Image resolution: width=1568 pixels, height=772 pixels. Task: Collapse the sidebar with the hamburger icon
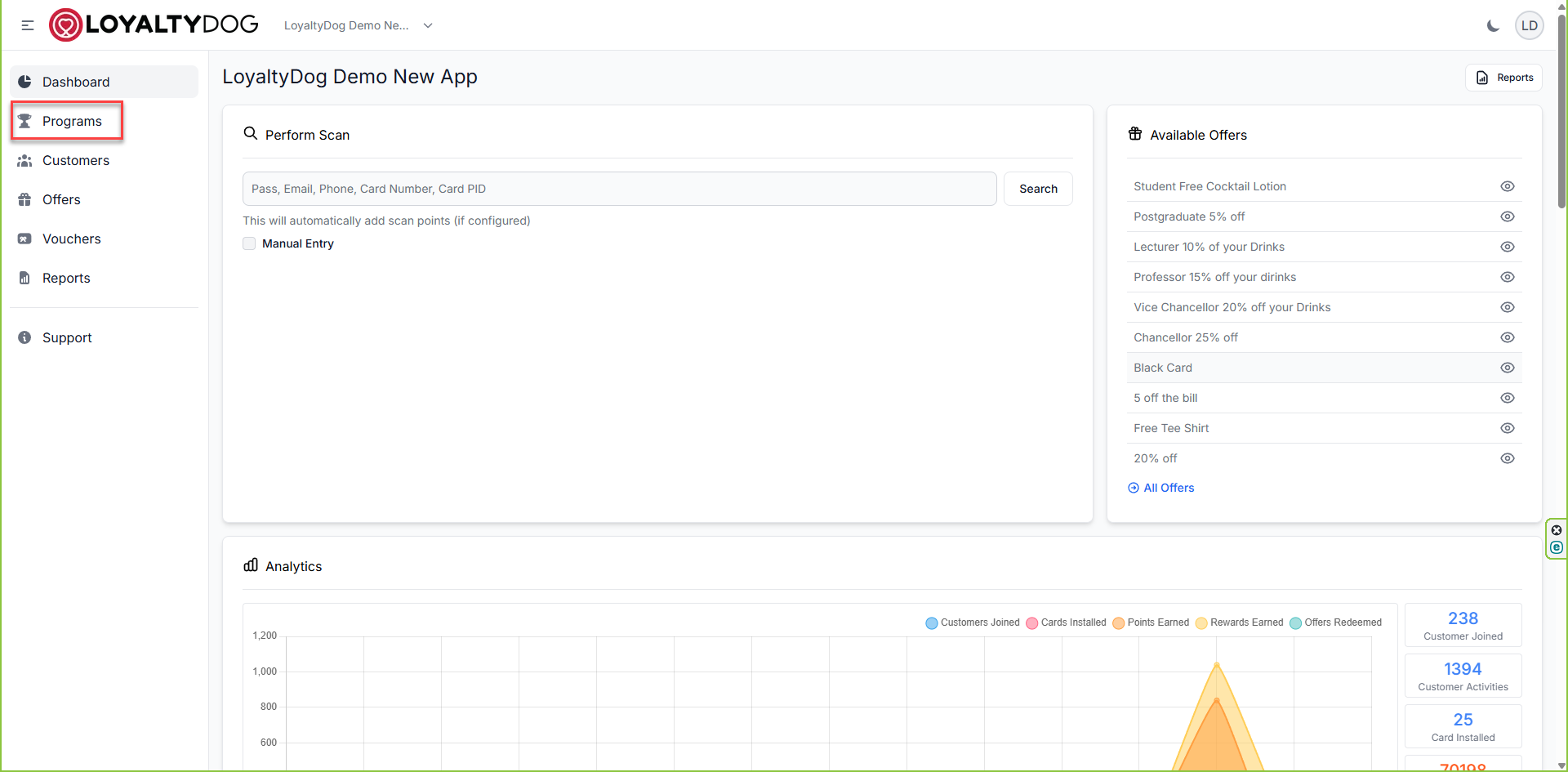click(x=28, y=25)
